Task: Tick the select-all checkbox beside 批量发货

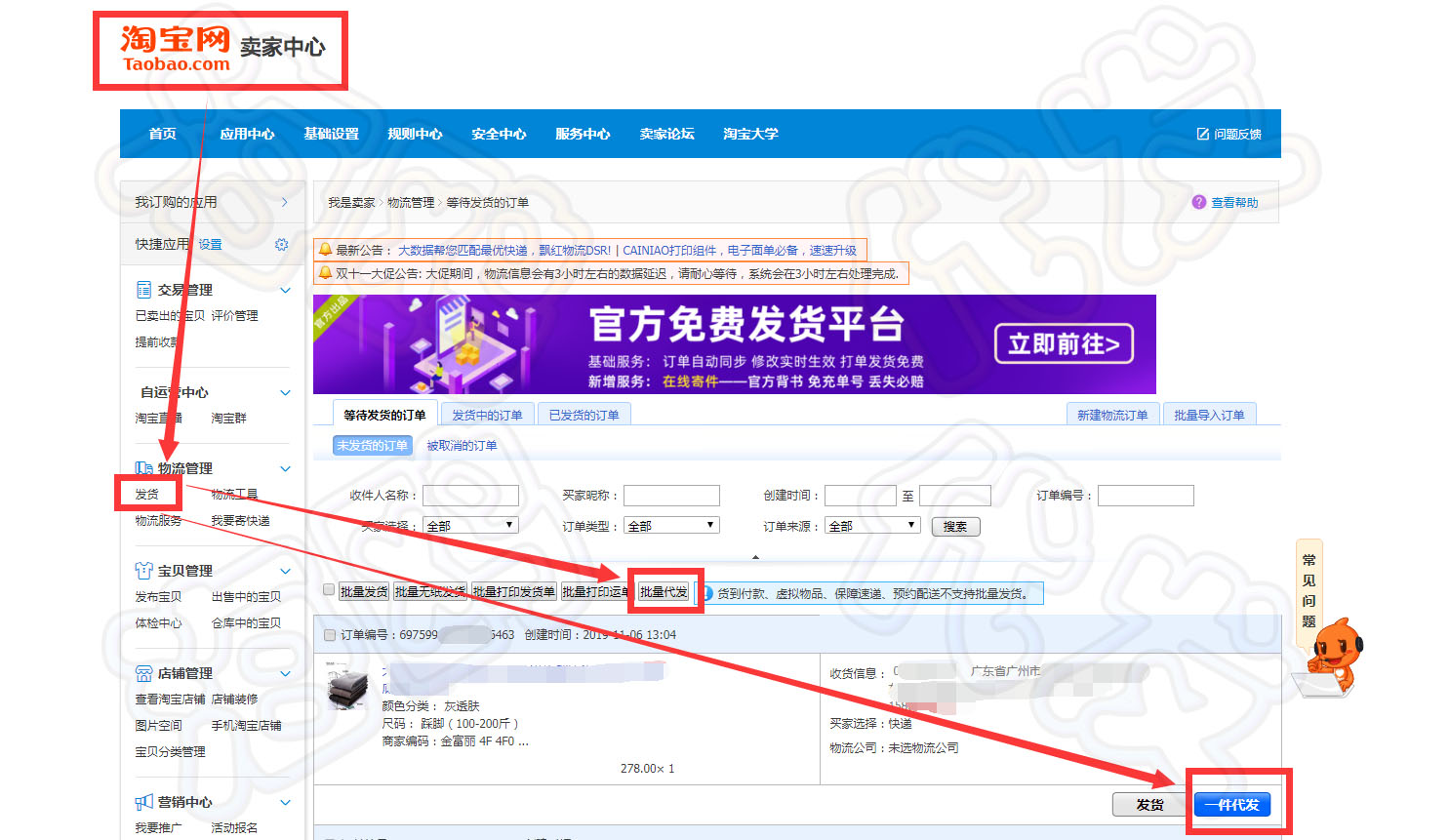Action: tap(329, 589)
